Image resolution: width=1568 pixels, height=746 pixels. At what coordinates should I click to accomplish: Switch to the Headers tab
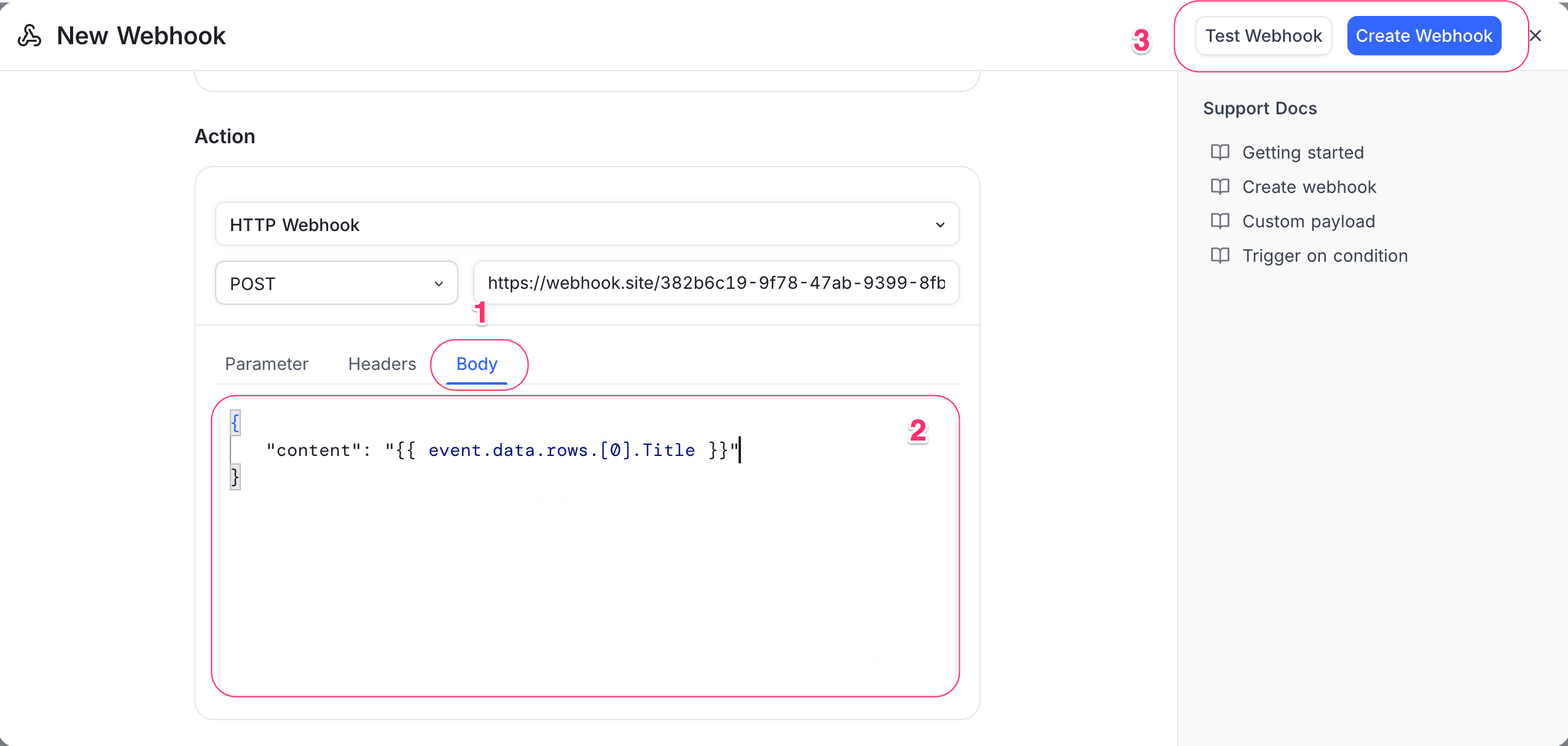pyautogui.click(x=382, y=364)
